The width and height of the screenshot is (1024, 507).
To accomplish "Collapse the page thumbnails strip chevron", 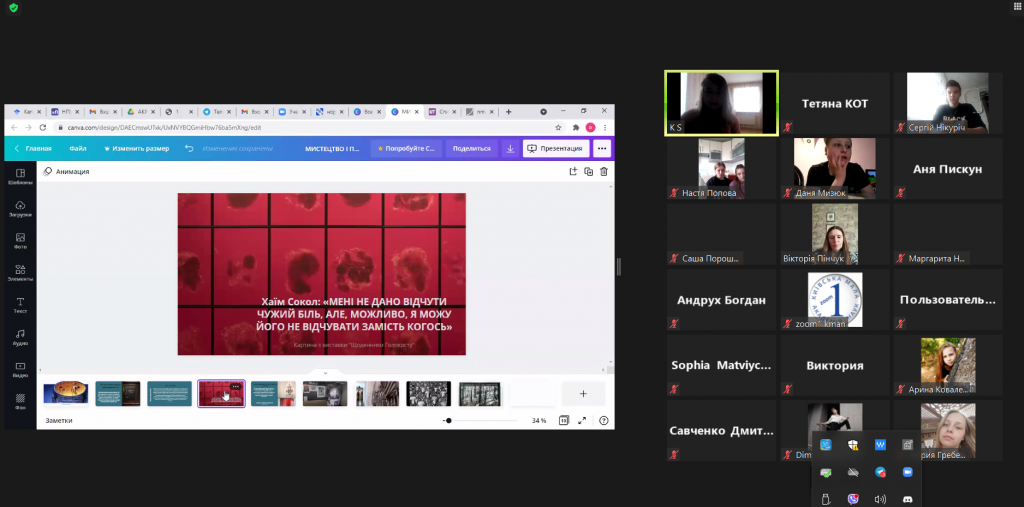I will coord(325,373).
